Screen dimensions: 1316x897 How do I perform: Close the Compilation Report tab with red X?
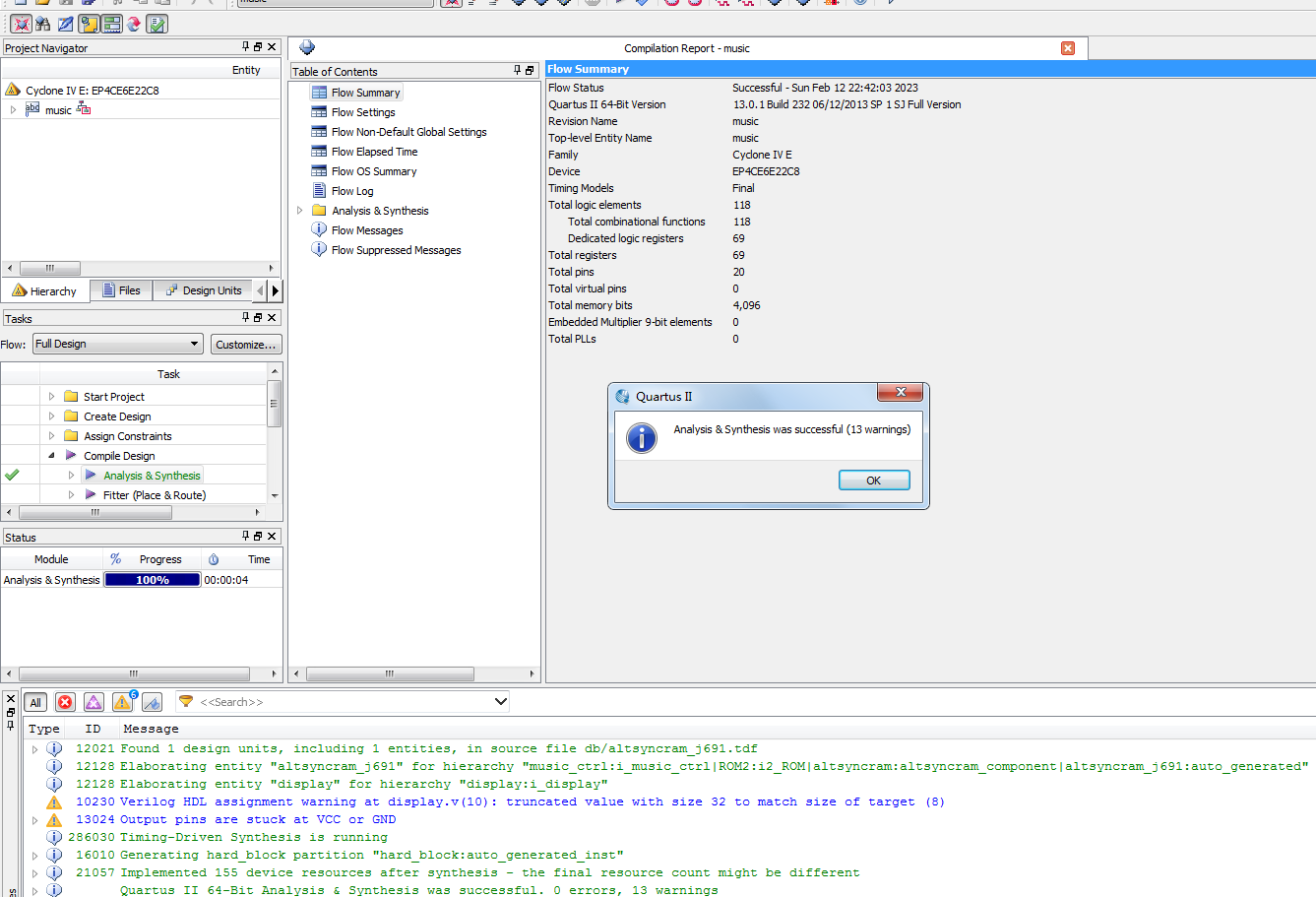coord(1068,48)
